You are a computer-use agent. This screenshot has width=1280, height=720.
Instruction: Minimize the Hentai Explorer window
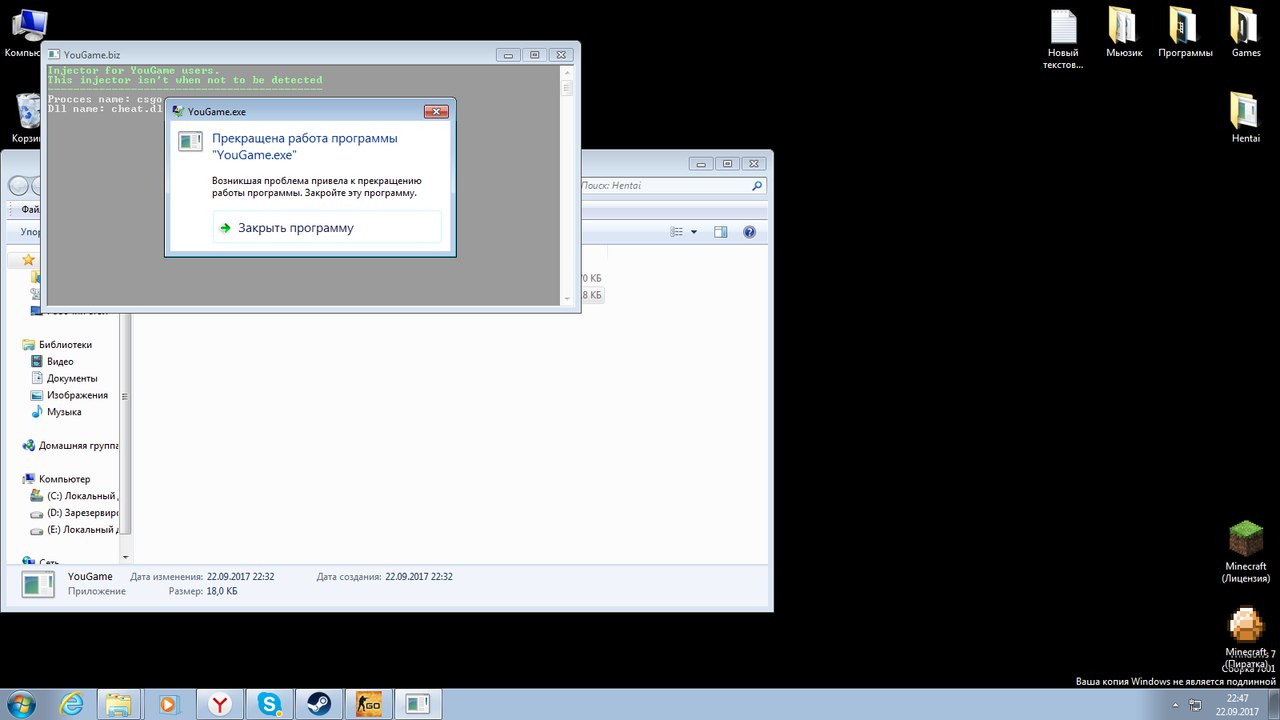[701, 163]
